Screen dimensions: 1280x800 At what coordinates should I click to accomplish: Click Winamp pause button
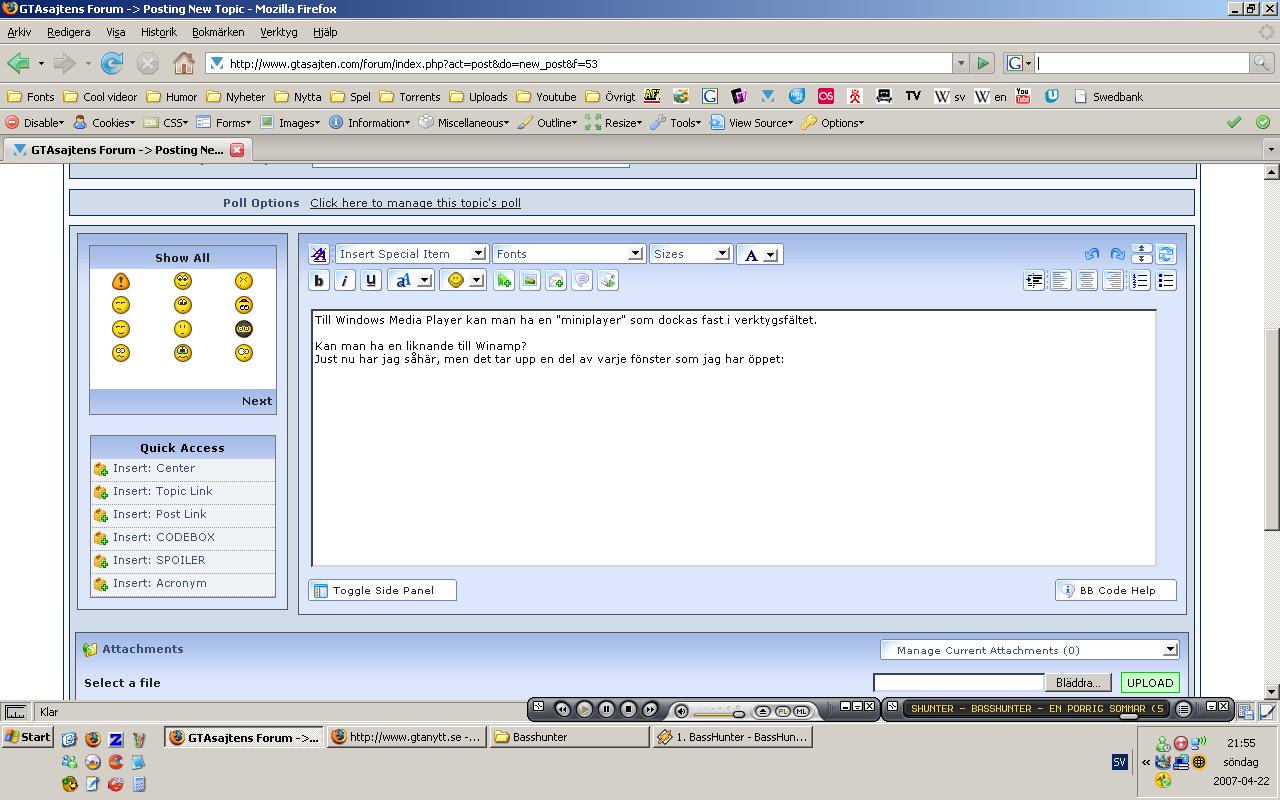(x=606, y=709)
